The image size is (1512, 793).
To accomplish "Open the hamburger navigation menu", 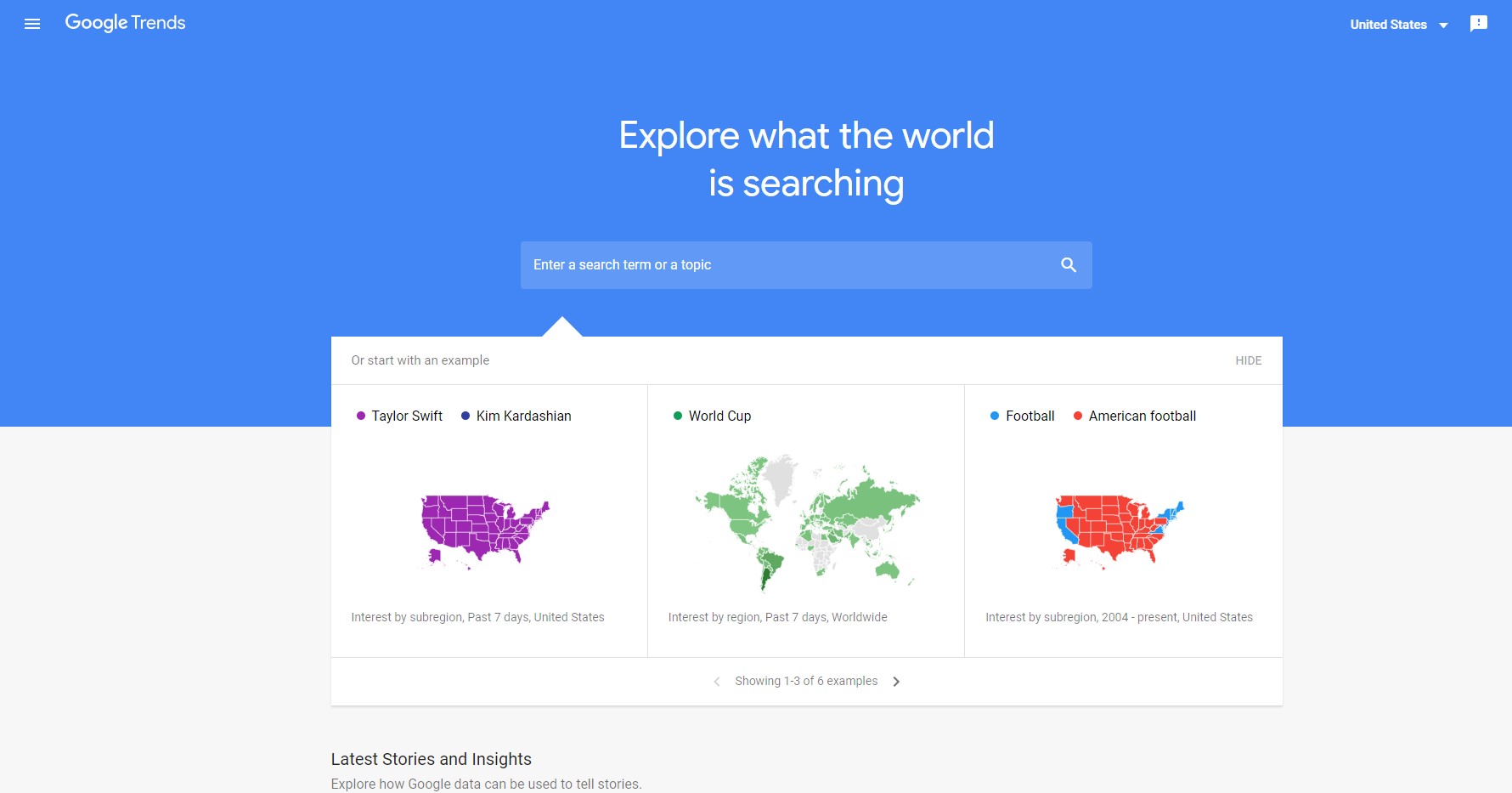I will [32, 24].
